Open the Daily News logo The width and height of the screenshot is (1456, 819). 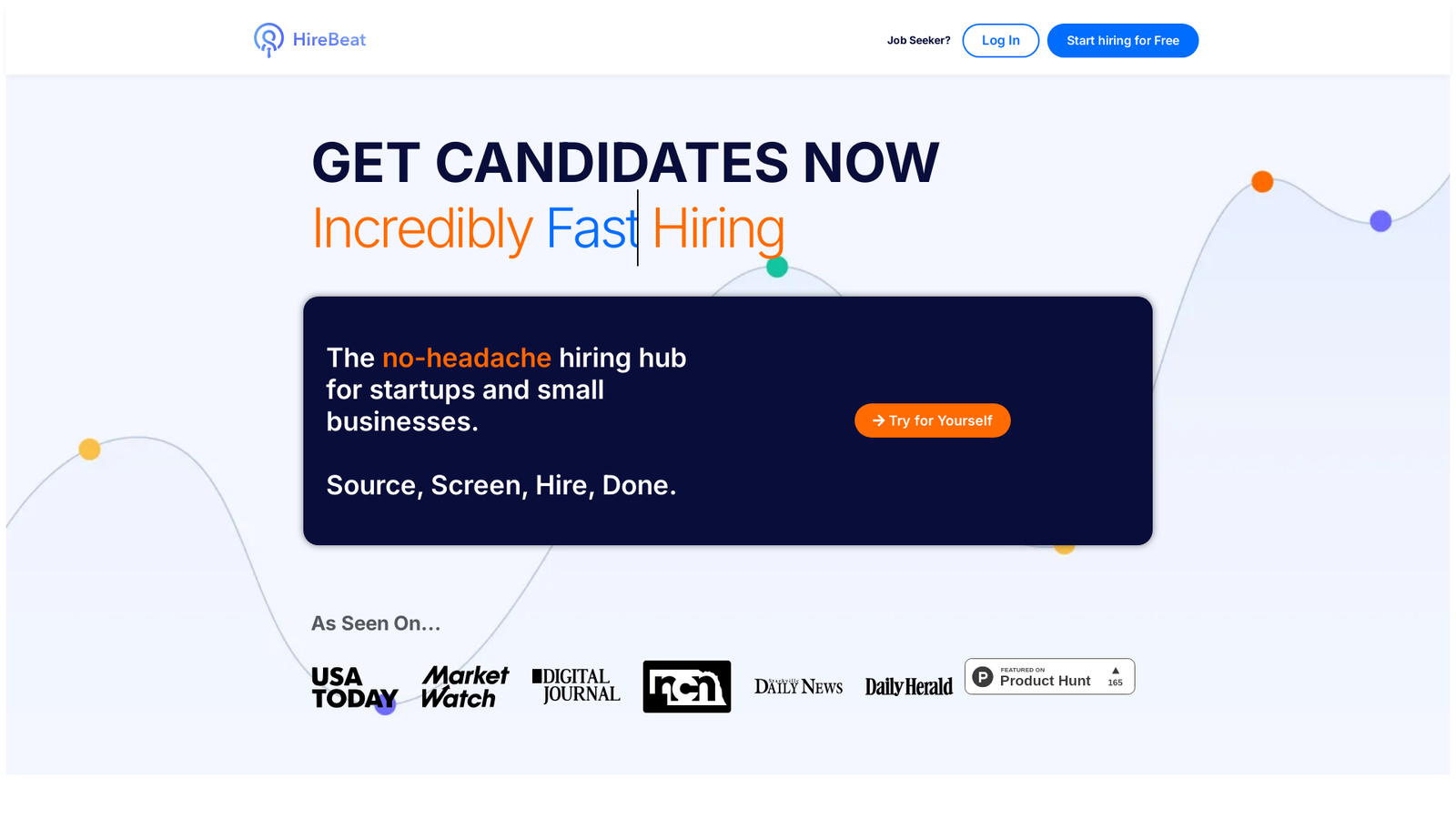click(x=798, y=686)
